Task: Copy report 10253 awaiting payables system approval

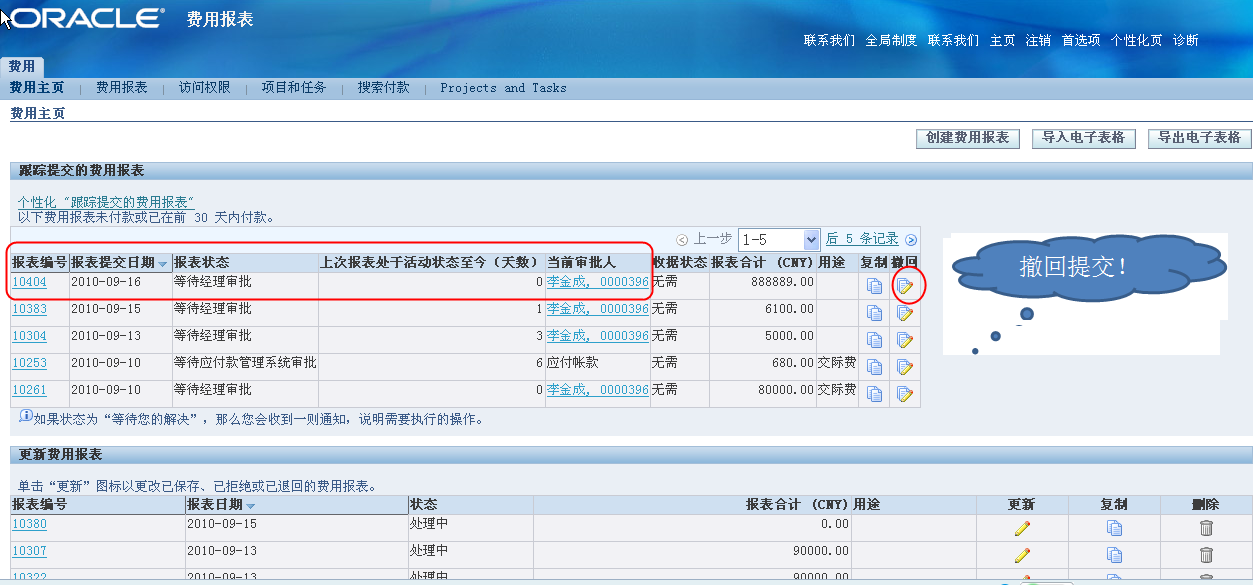Action: [874, 366]
